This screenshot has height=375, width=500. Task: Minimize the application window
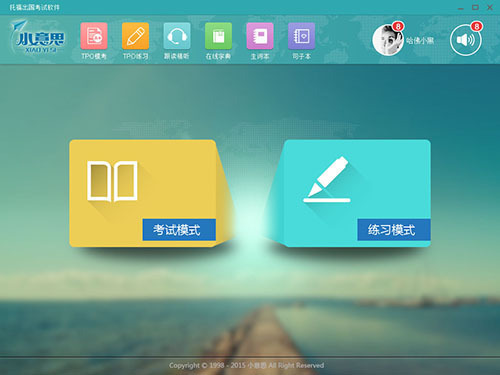(461, 8)
